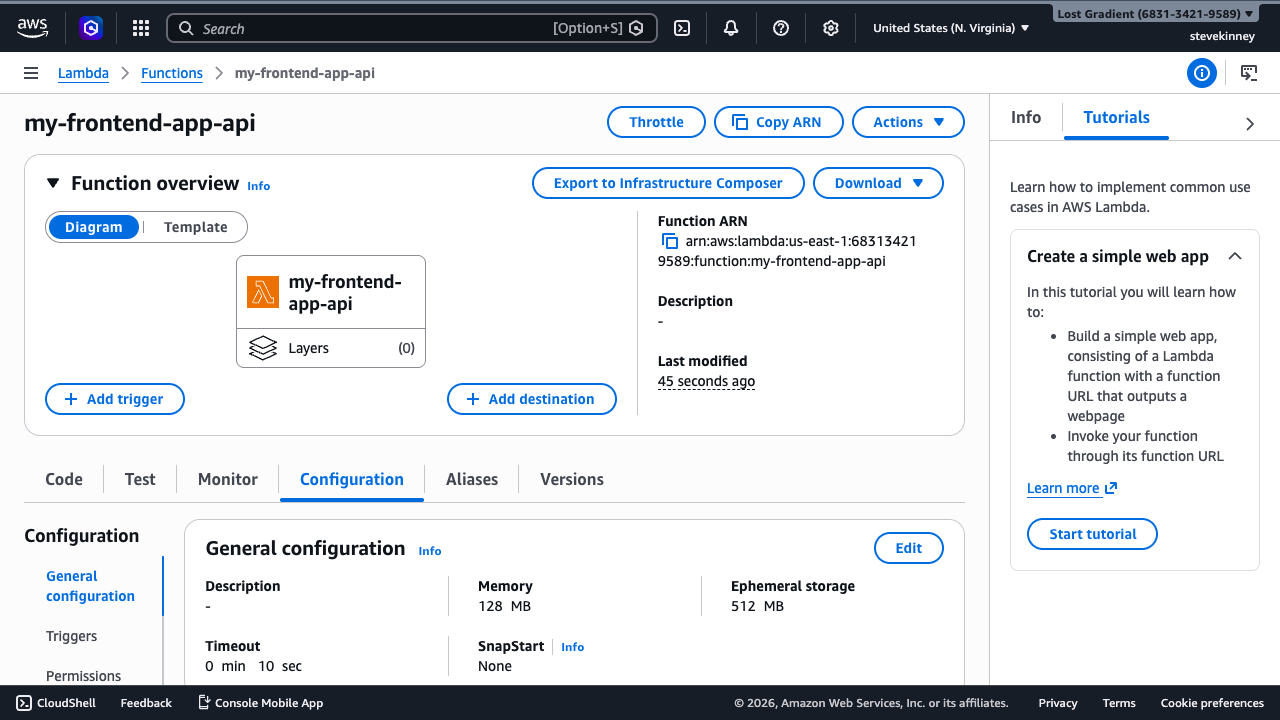Open the Lost Gradient account menu

click(x=1156, y=14)
